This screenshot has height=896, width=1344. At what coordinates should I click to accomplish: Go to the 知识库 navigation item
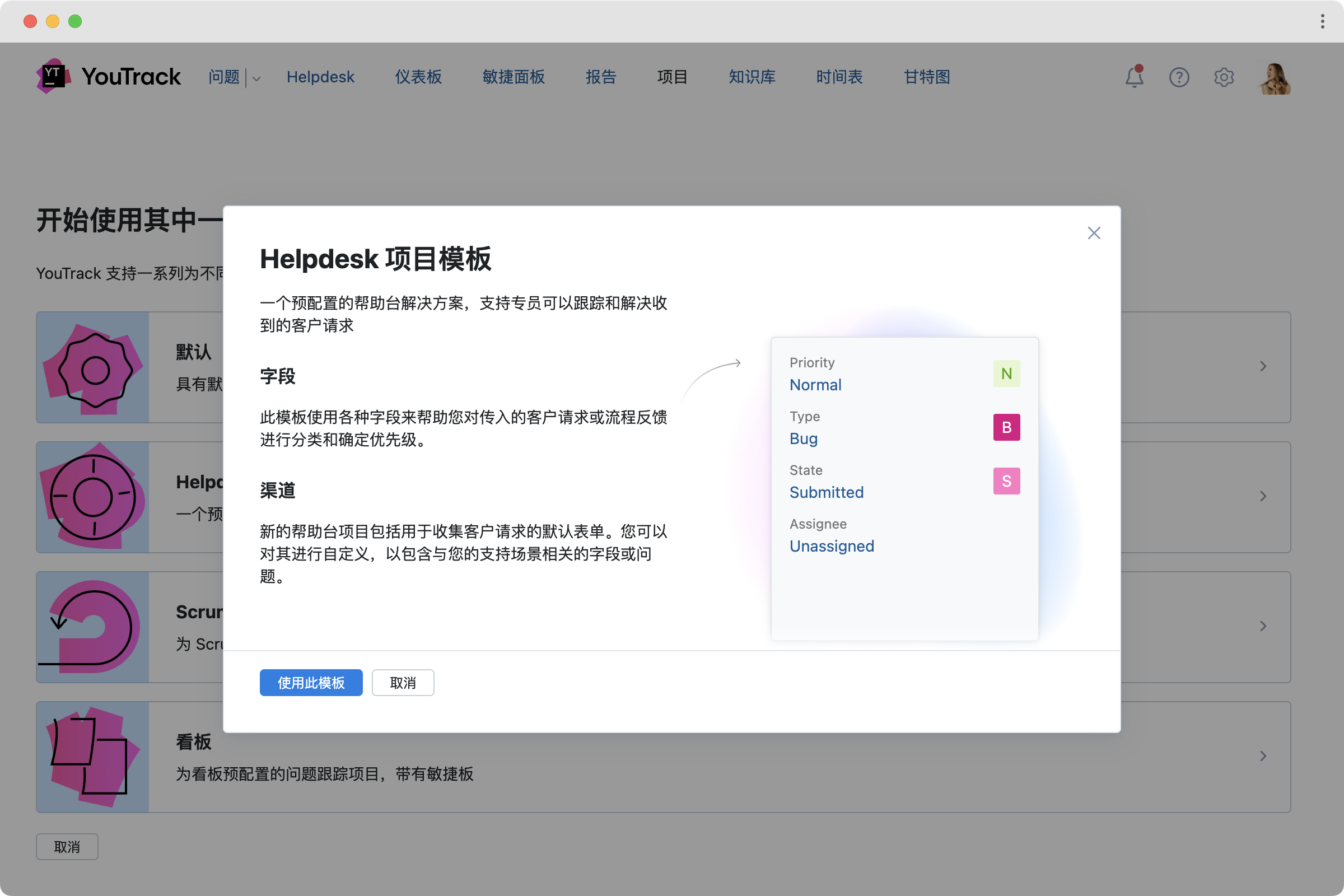coord(752,77)
